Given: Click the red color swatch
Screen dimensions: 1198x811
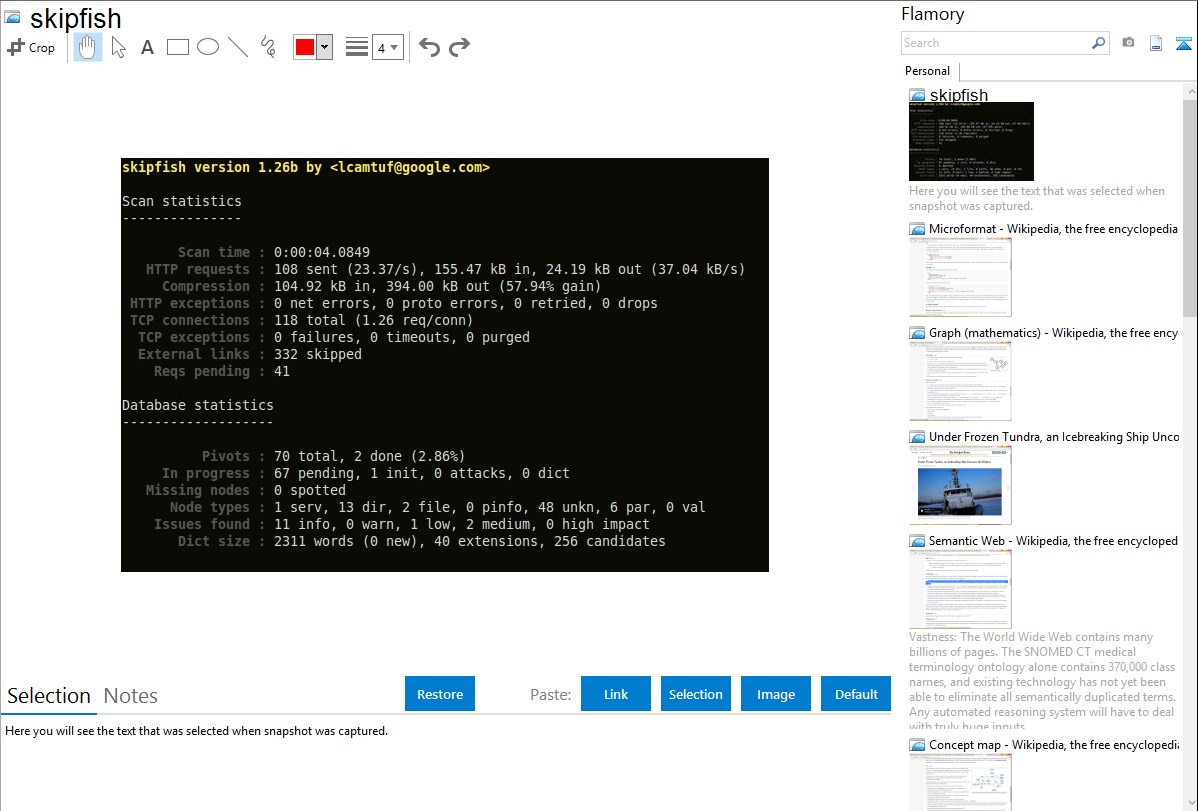Looking at the screenshot, I should 305,47.
